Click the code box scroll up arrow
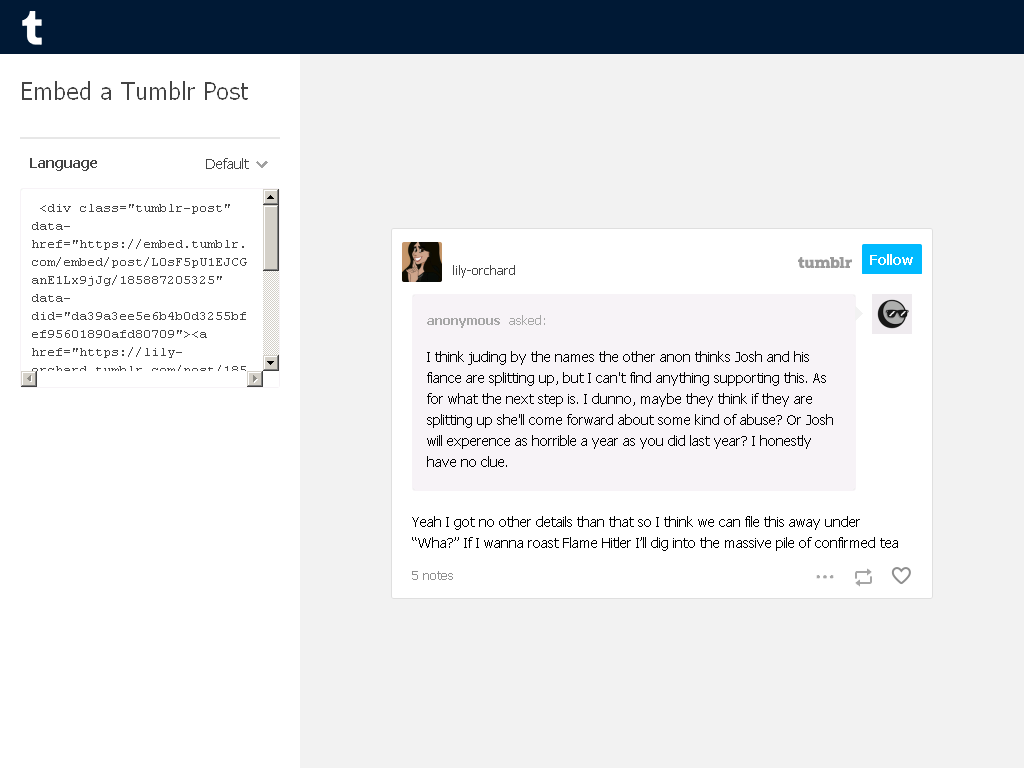The width and height of the screenshot is (1024, 768). [271, 197]
